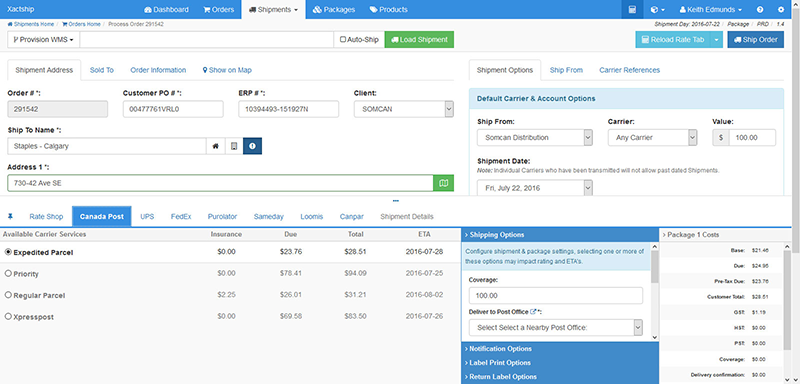This screenshot has width=800, height=384.
Task: Click the Value amount input field
Action: tap(752, 137)
